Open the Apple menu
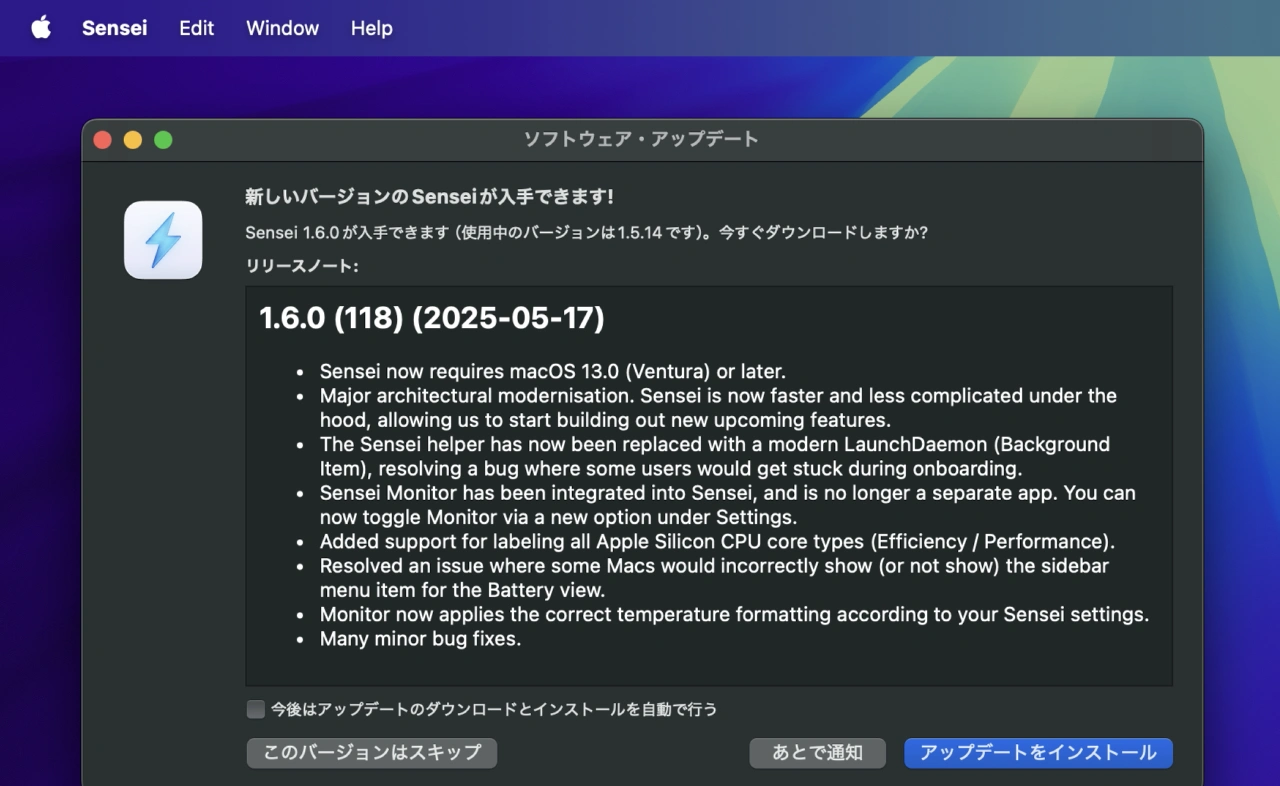The image size is (1280, 786). [41, 28]
